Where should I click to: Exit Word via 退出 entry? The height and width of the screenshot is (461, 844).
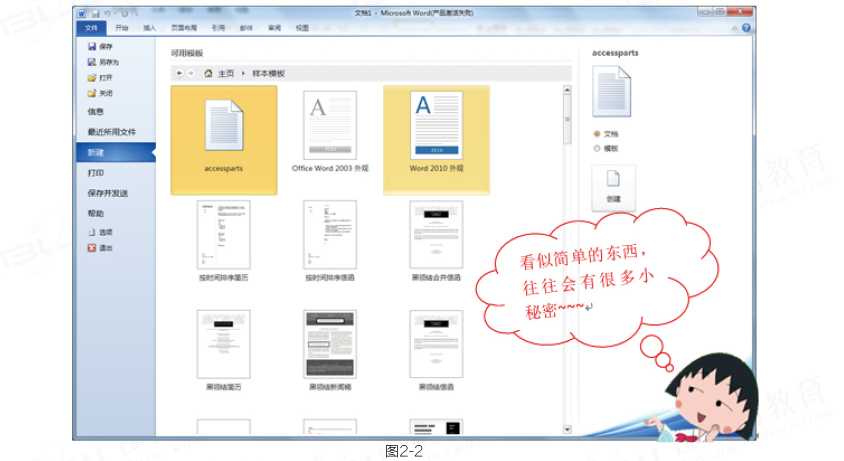(x=100, y=248)
